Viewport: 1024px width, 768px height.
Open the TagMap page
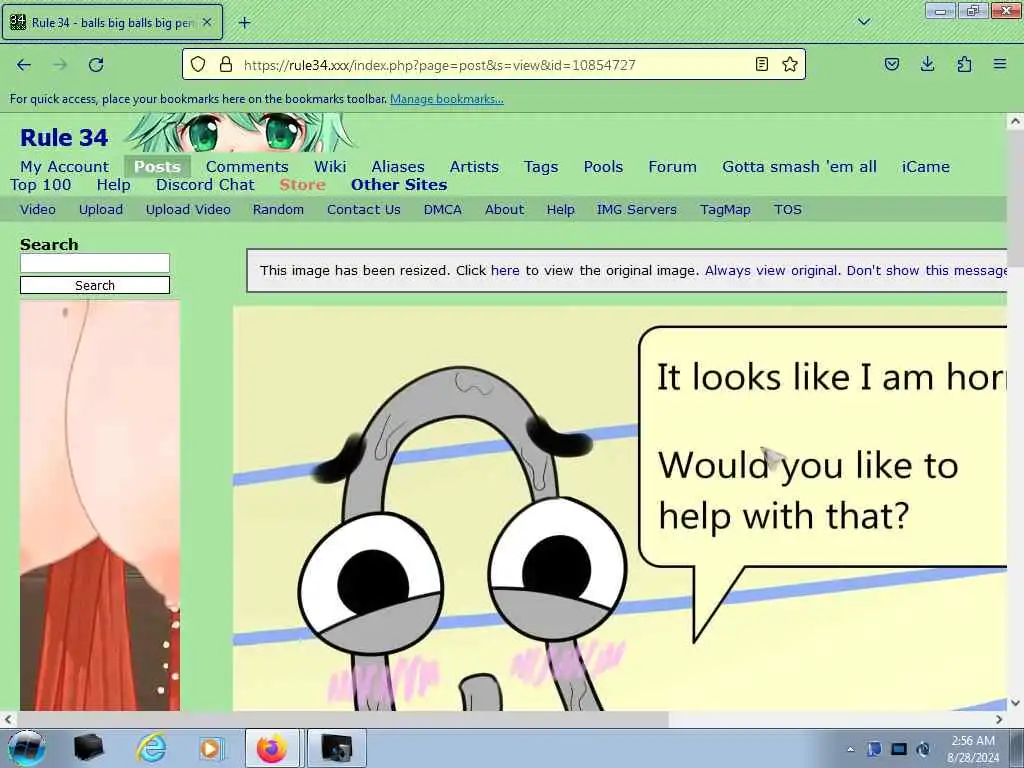pos(725,210)
